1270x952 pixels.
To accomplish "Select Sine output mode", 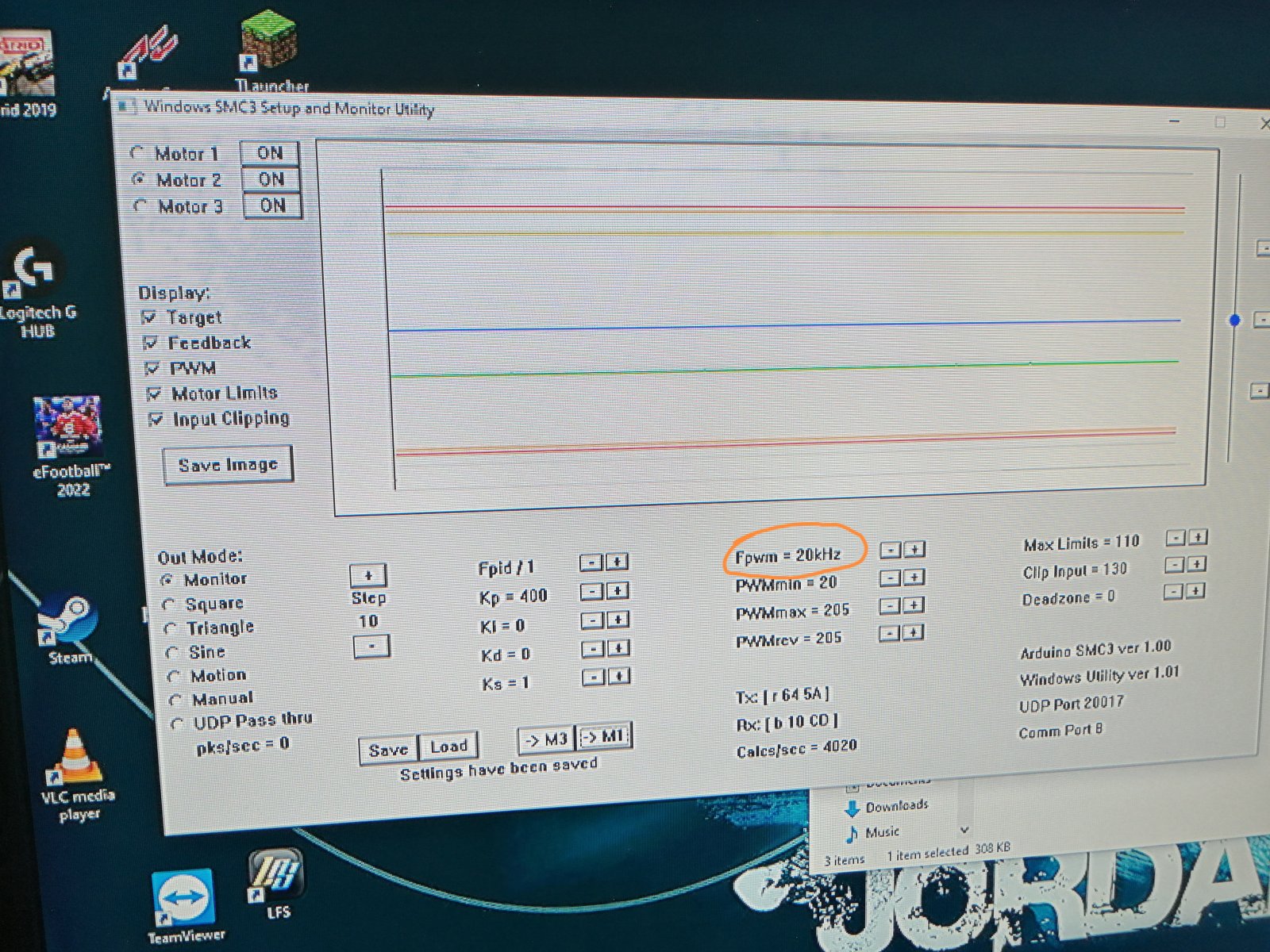I will click(x=172, y=652).
